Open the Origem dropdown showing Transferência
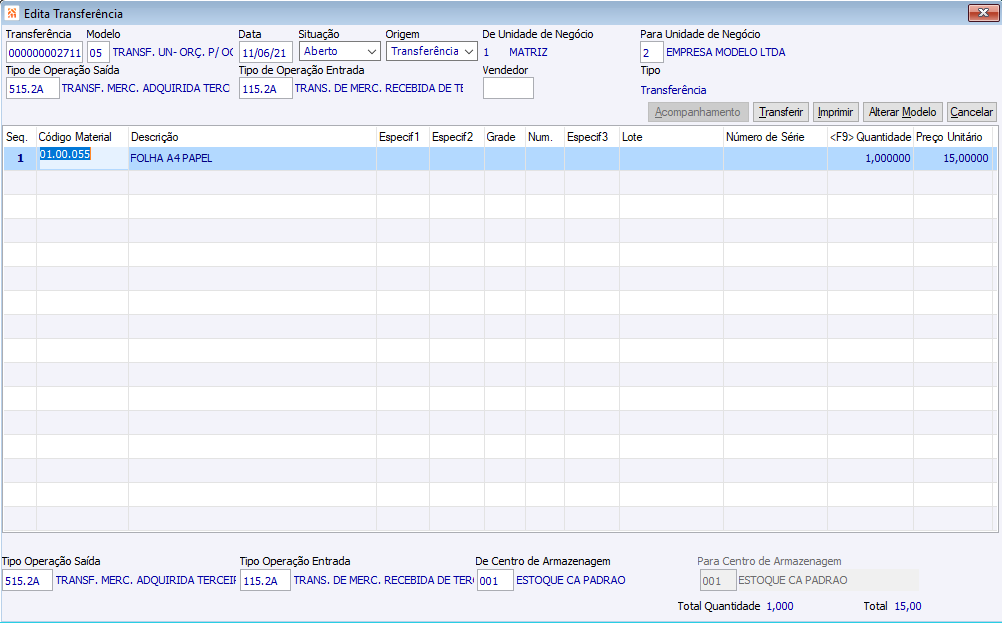Viewport: 1002px width, 623px height. (431, 51)
